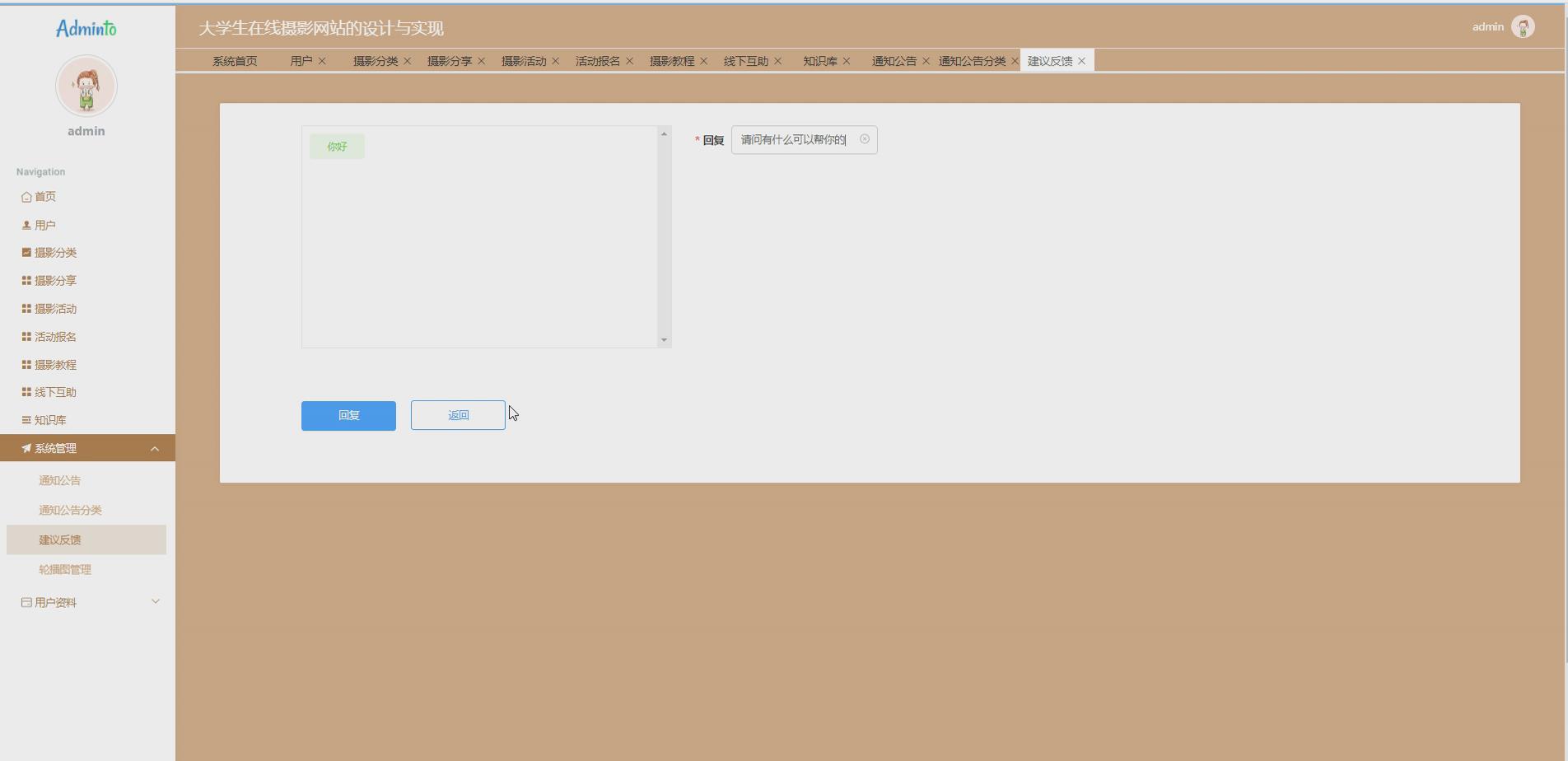Collapse the 系统管理 menu chevron
This screenshot has width=1568, height=761.
point(156,448)
